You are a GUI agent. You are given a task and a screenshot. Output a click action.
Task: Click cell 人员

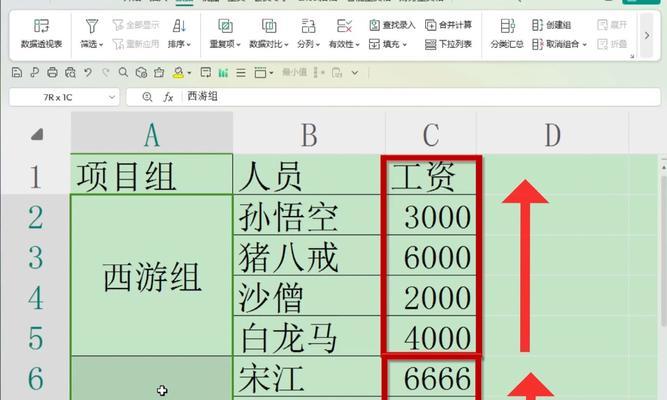[x=307, y=175]
